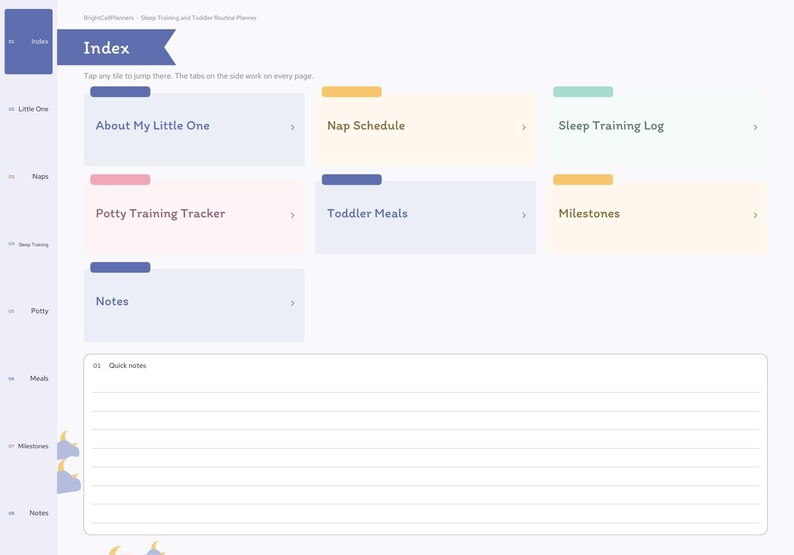Viewport: 794px width, 555px height.
Task: Click the yellow tag above Nap Schedule
Action: pyautogui.click(x=351, y=92)
